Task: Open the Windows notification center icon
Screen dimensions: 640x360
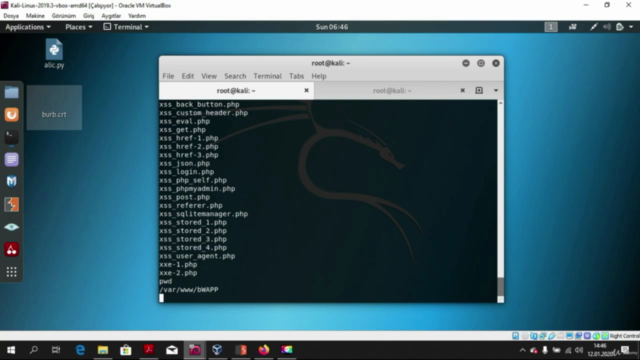Action: 625,350
